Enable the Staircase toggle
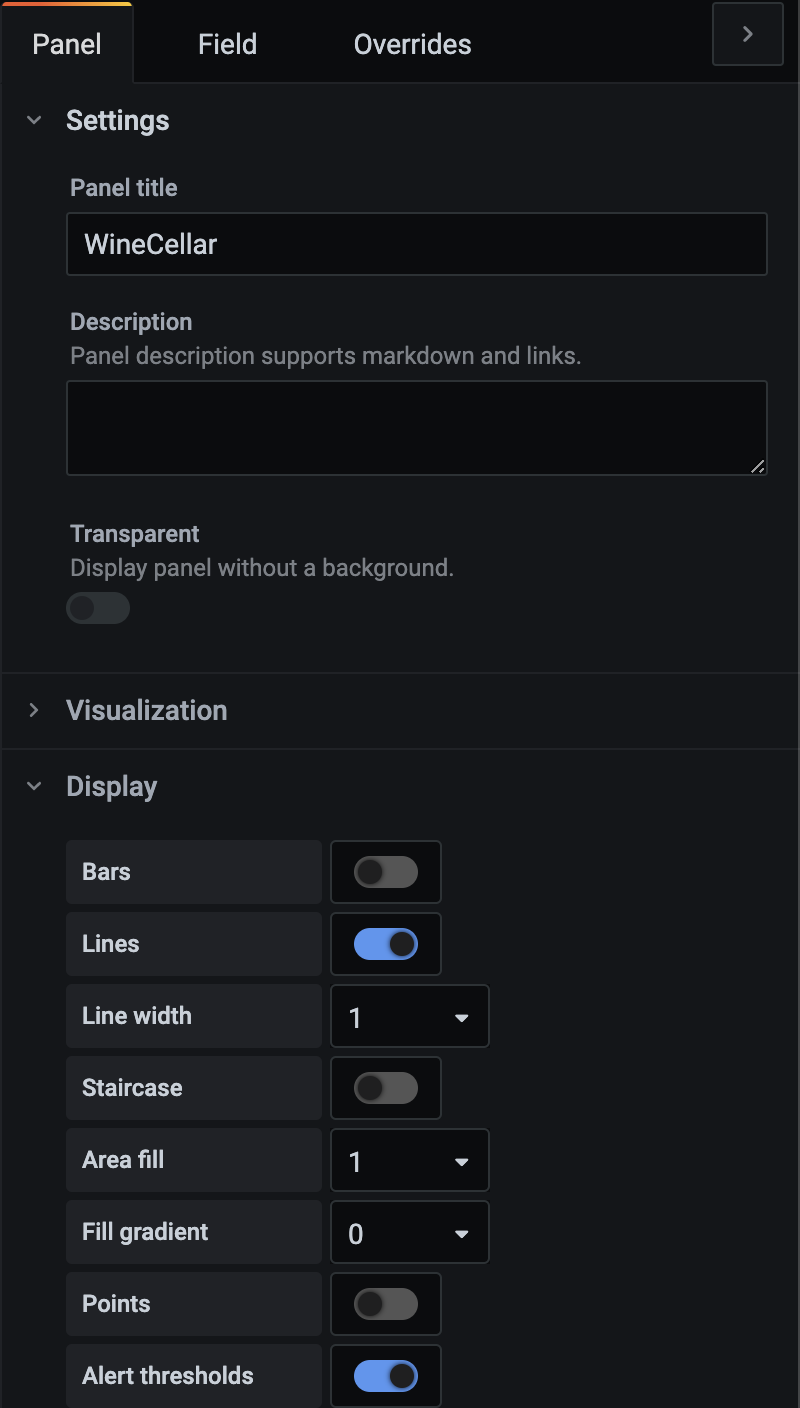Viewport: 800px width, 1408px height. (x=386, y=1087)
